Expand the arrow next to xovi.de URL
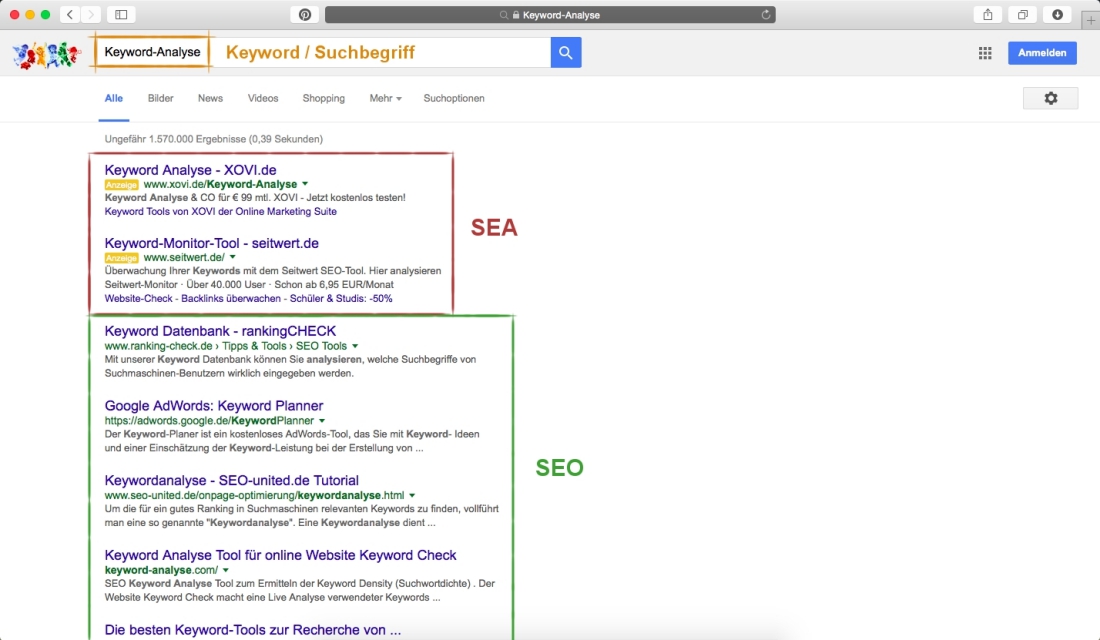1100x640 pixels. (x=304, y=184)
